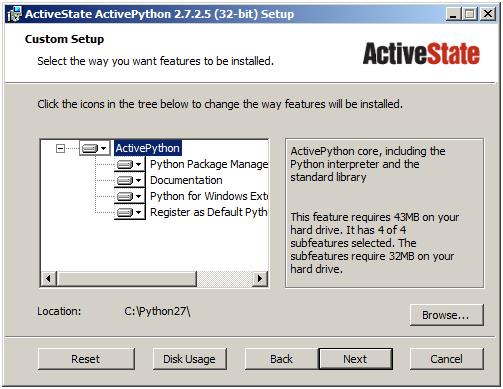This screenshot has width=503, height=389.
Task: Open install options for Python Package Manager
Action: tap(130, 164)
